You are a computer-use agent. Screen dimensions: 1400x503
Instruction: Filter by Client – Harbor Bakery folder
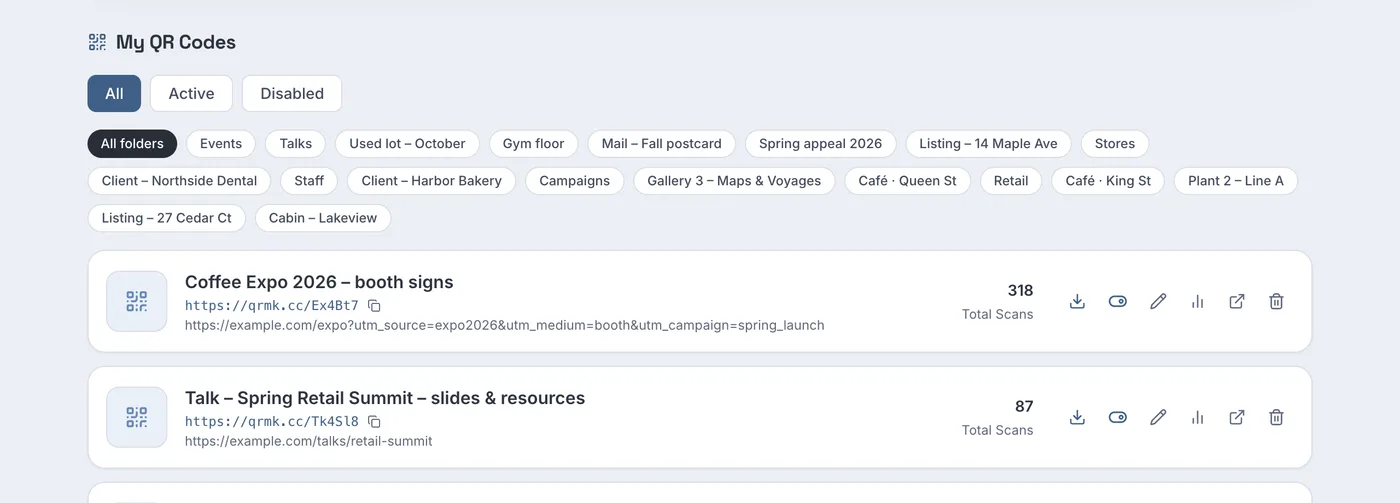pos(432,180)
